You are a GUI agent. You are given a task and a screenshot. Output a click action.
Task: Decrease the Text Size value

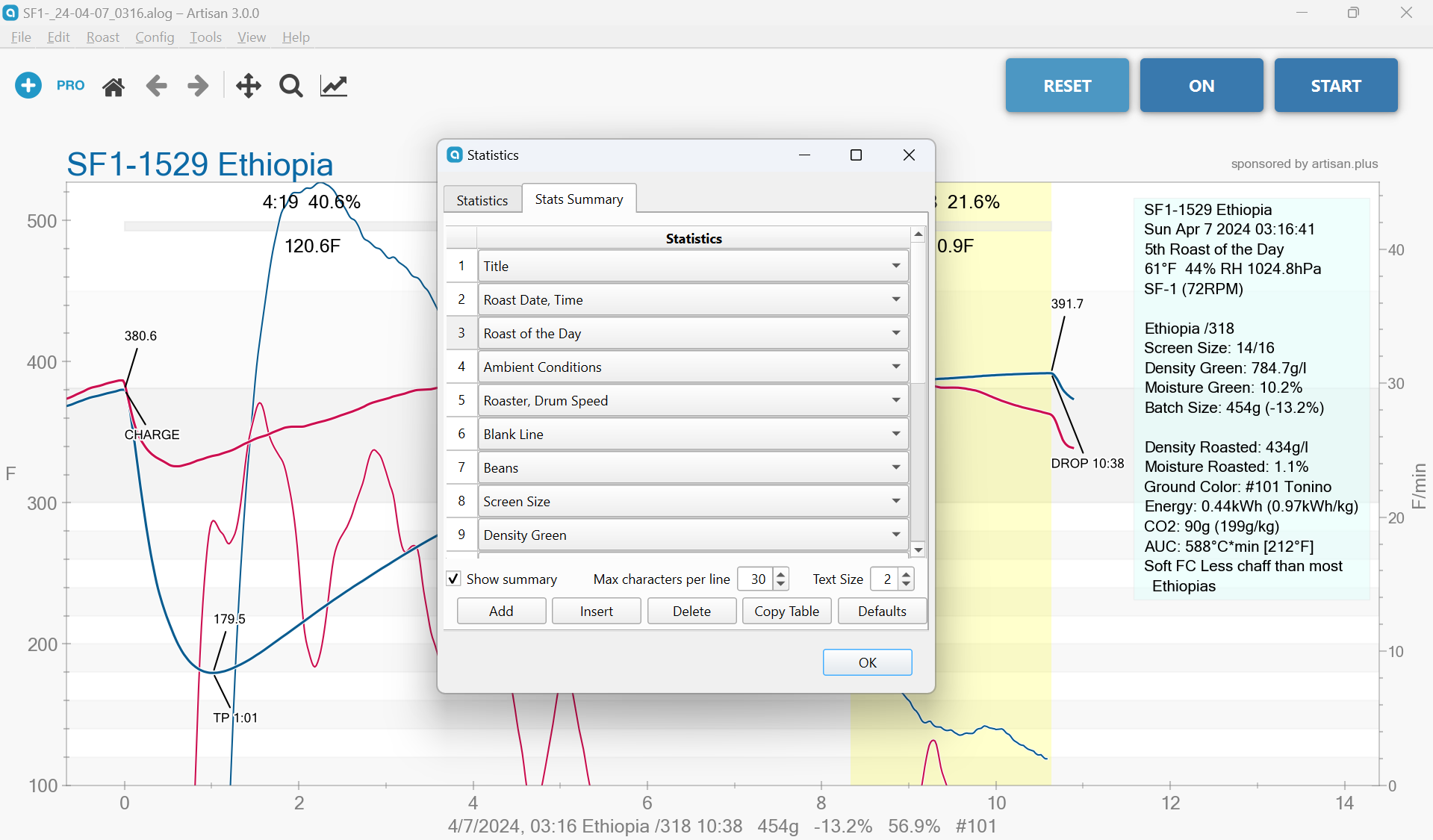click(x=906, y=584)
